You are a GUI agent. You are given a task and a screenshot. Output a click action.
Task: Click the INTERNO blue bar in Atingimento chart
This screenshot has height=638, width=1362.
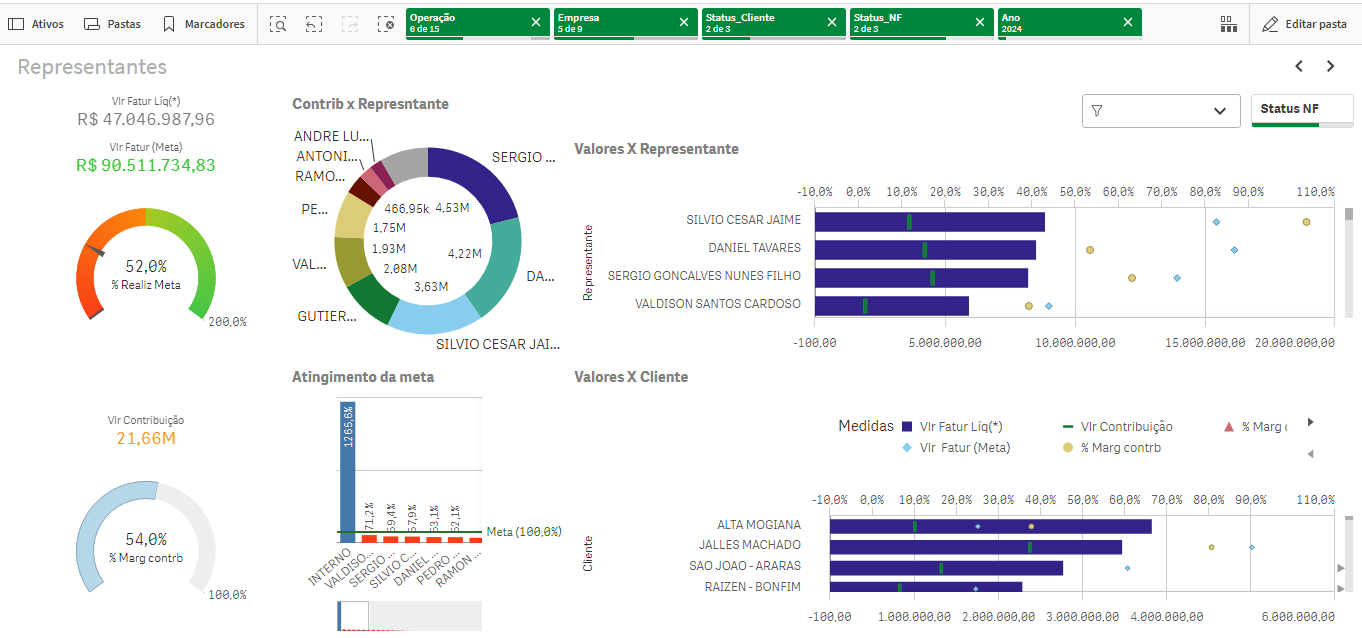(347, 470)
